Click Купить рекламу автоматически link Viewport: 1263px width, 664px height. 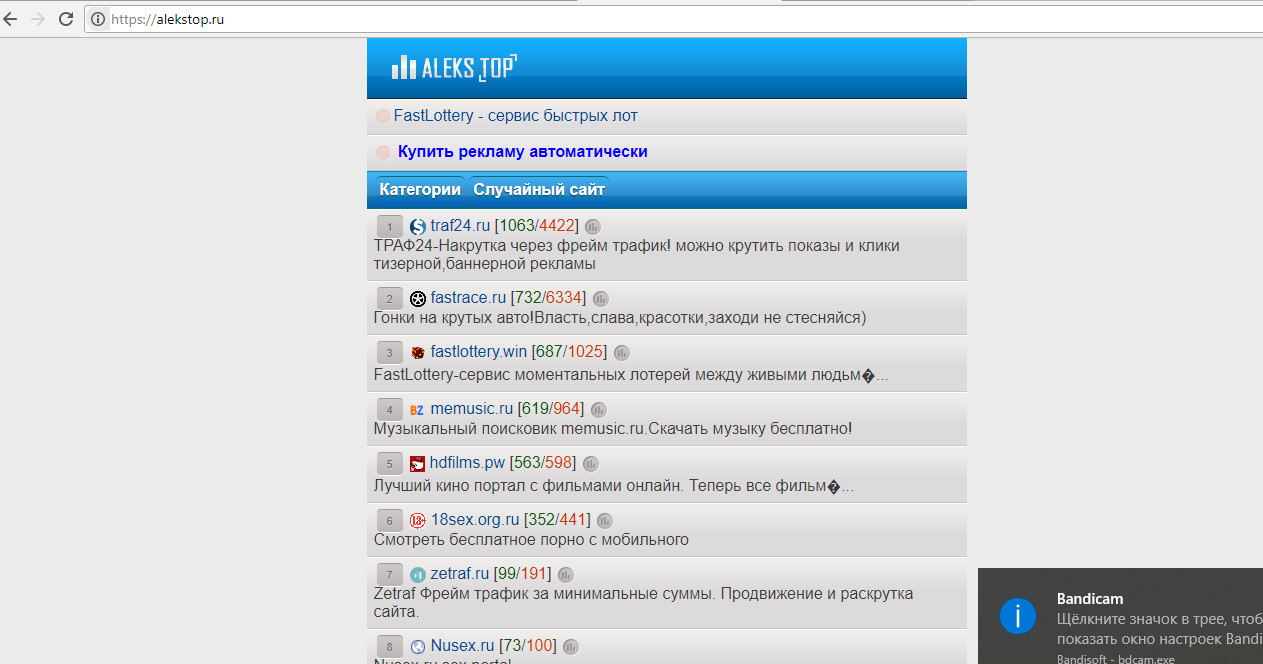522,152
